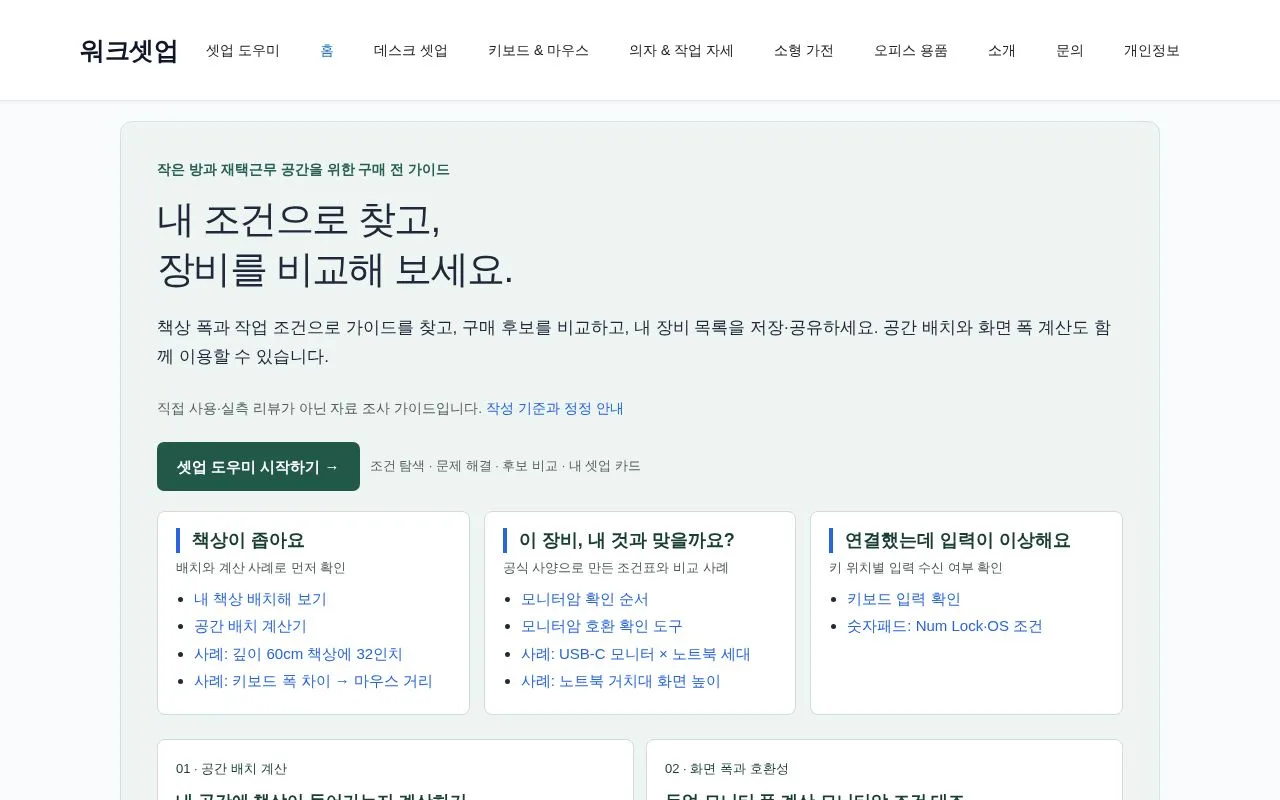
Task: Click 배치와 계산 사례로 먼저 확인 subtitle
Action: (261, 568)
